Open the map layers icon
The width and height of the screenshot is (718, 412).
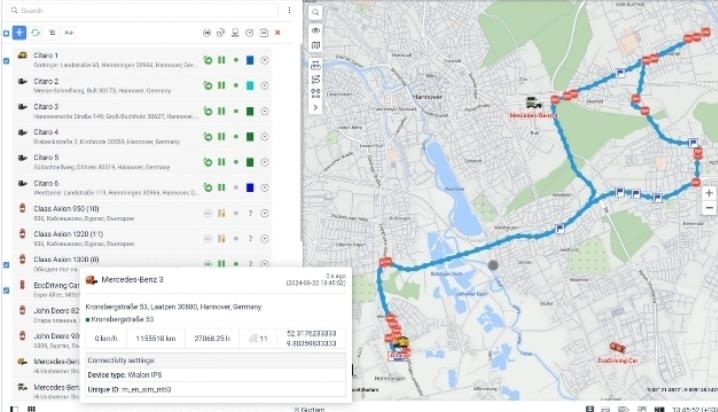pos(315,45)
